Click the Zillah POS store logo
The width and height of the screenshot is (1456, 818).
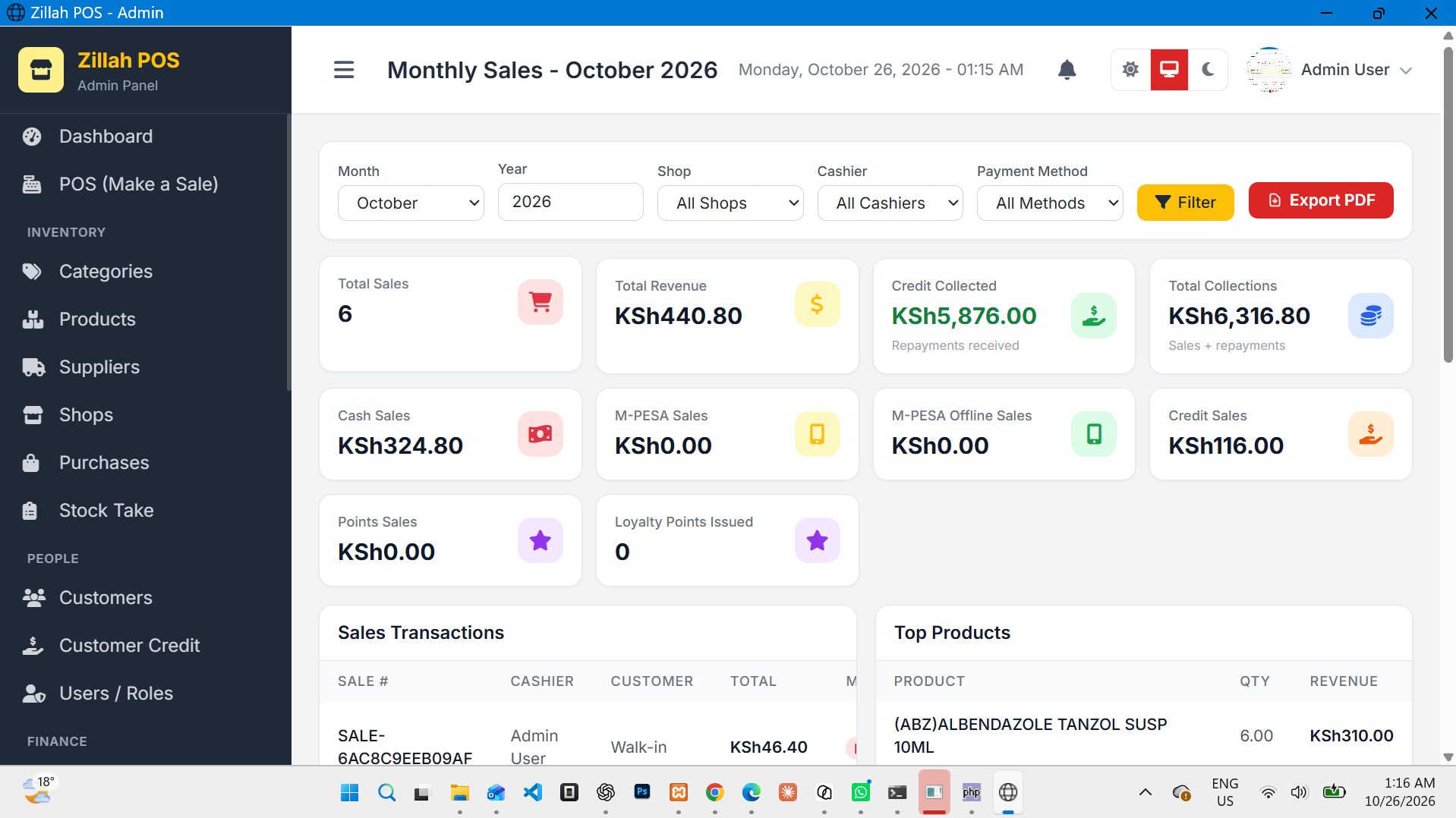pyautogui.click(x=41, y=70)
